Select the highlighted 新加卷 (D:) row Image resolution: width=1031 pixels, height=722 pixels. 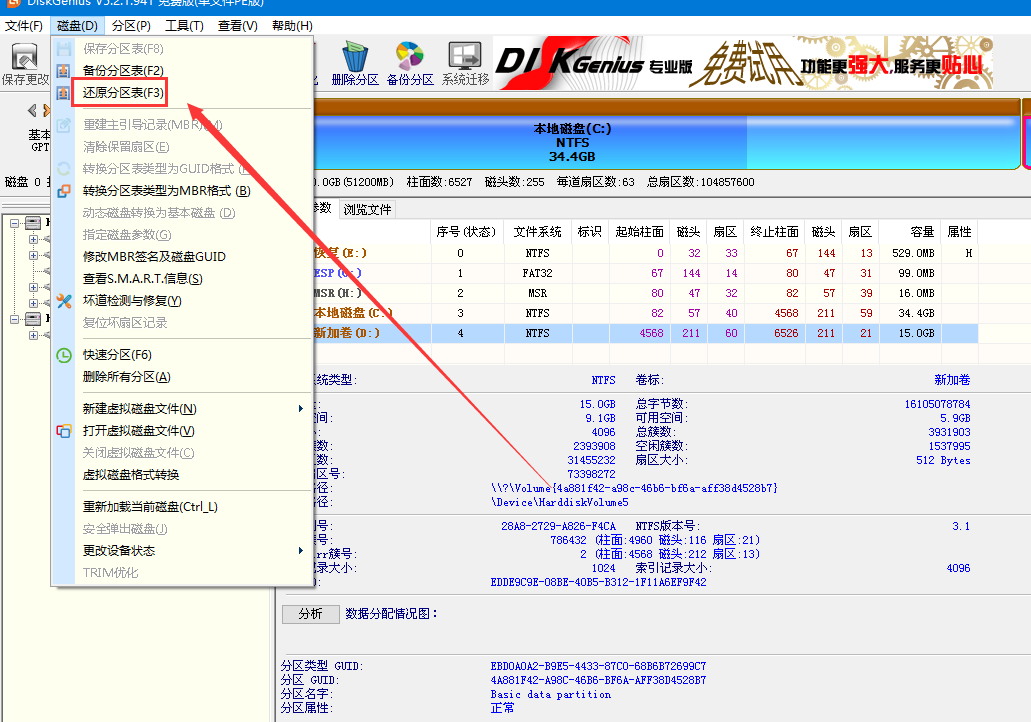pyautogui.click(x=646, y=333)
